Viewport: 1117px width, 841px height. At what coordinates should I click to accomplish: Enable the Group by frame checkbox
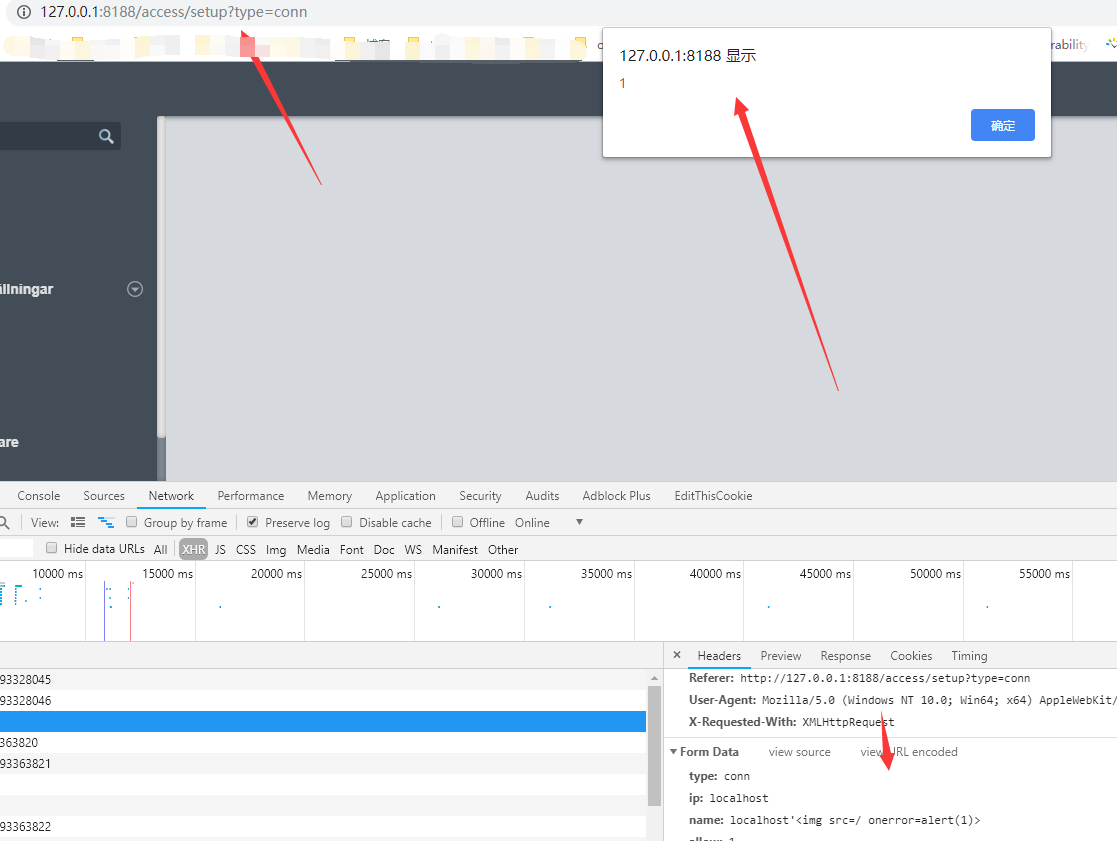click(132, 522)
